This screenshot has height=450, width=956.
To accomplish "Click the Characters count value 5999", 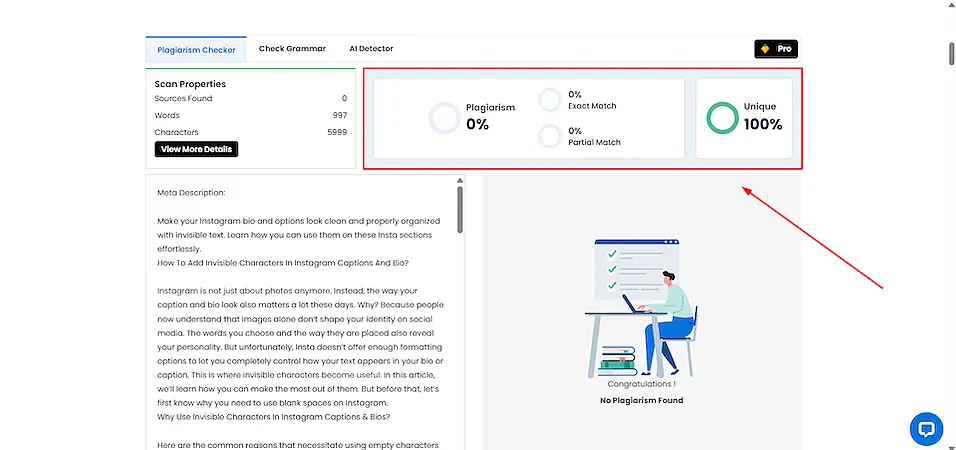I will (x=337, y=132).
